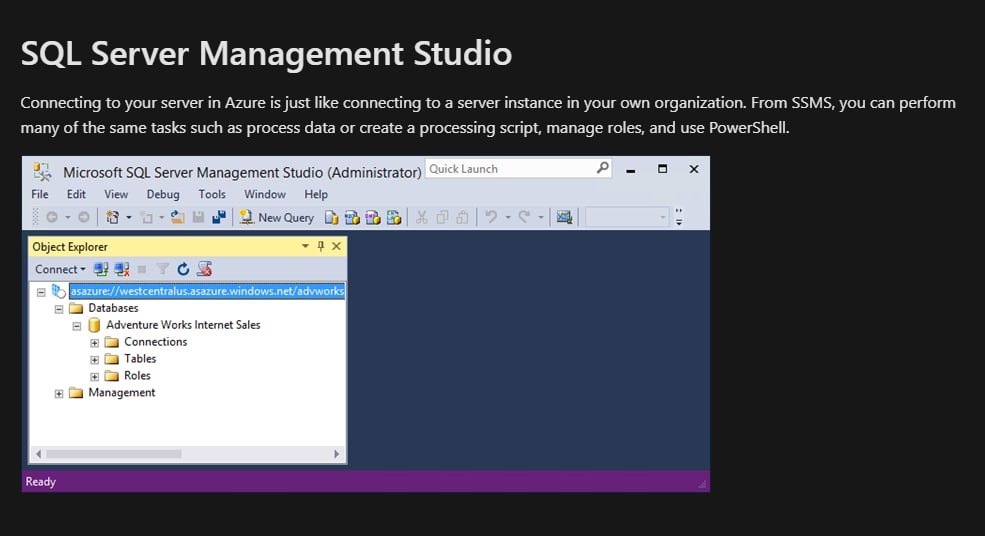This screenshot has height=536, width=985.
Task: Toggle the Object Explorer auto-hide pin
Action: (320, 246)
